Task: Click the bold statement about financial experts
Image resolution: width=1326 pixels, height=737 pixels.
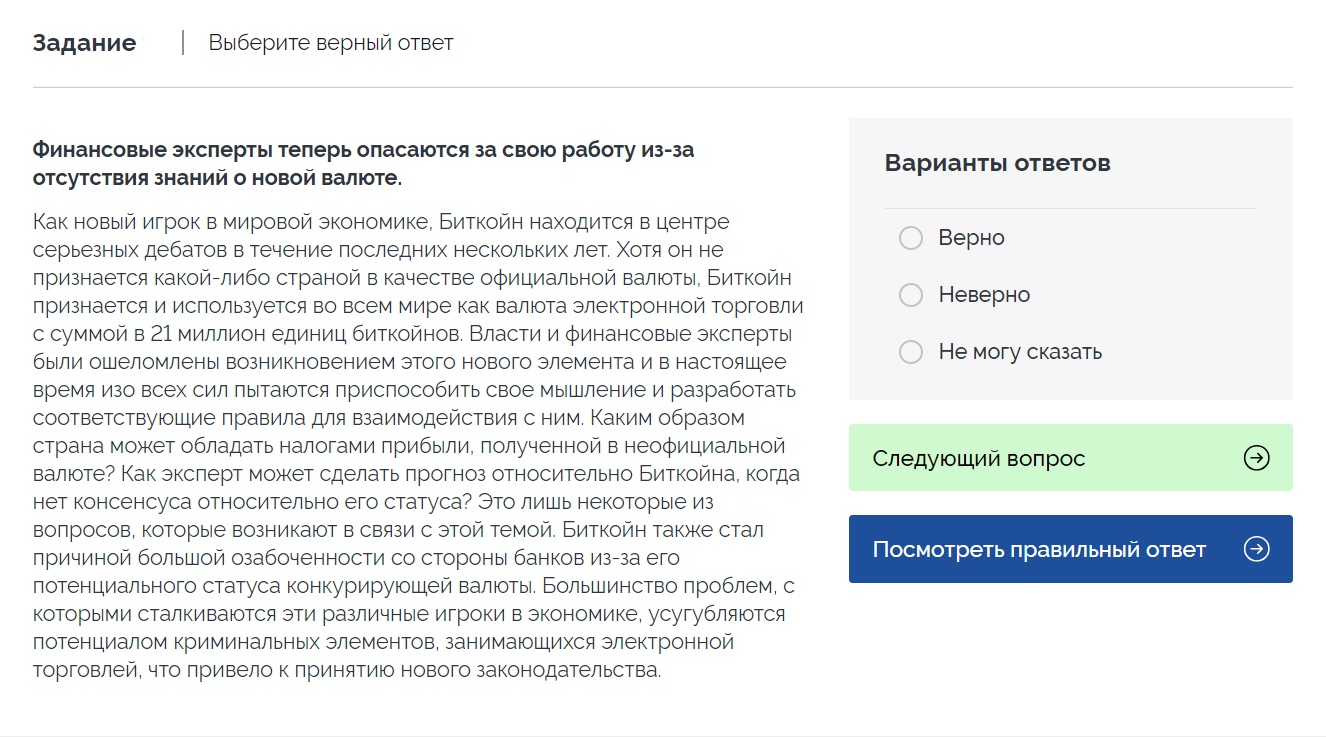Action: [x=363, y=164]
